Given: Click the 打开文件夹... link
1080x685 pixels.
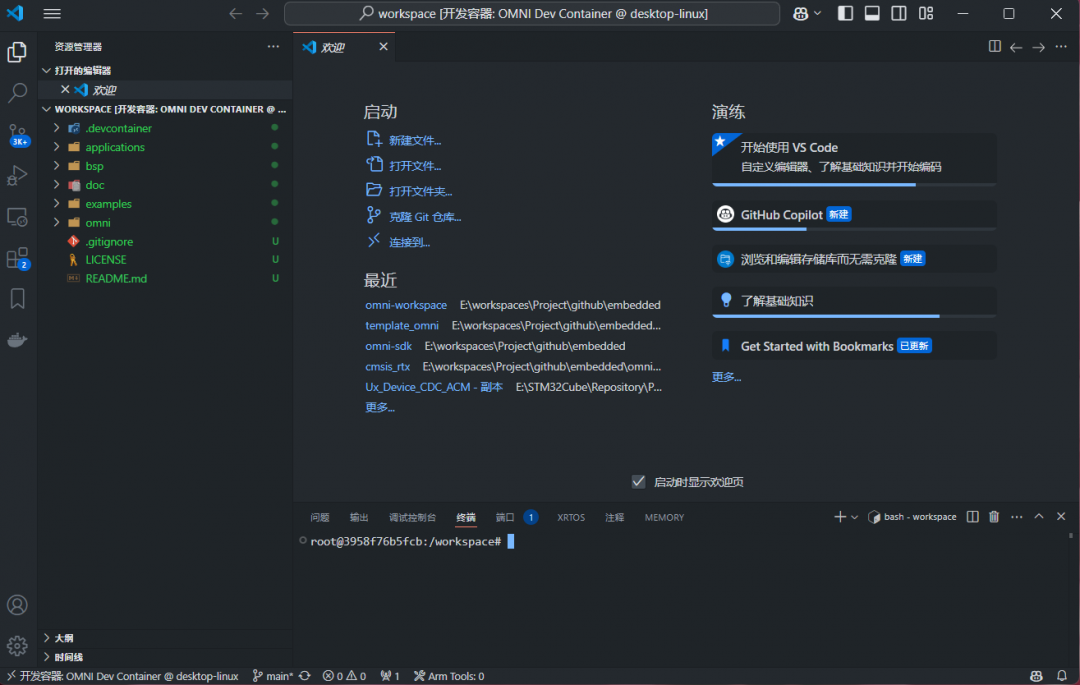Looking at the screenshot, I should pyautogui.click(x=420, y=191).
